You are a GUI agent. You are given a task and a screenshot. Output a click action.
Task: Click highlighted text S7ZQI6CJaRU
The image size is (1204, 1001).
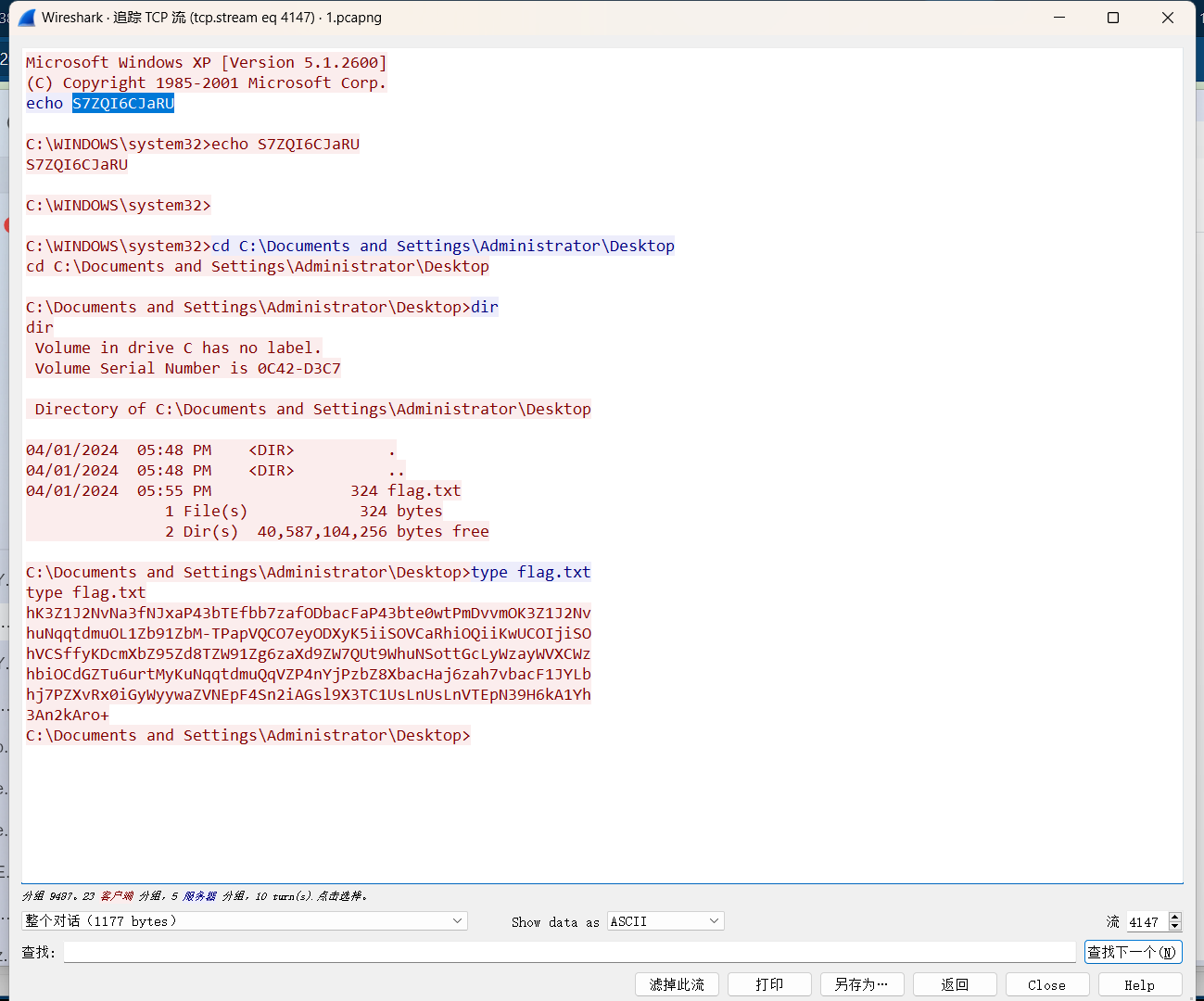(123, 103)
